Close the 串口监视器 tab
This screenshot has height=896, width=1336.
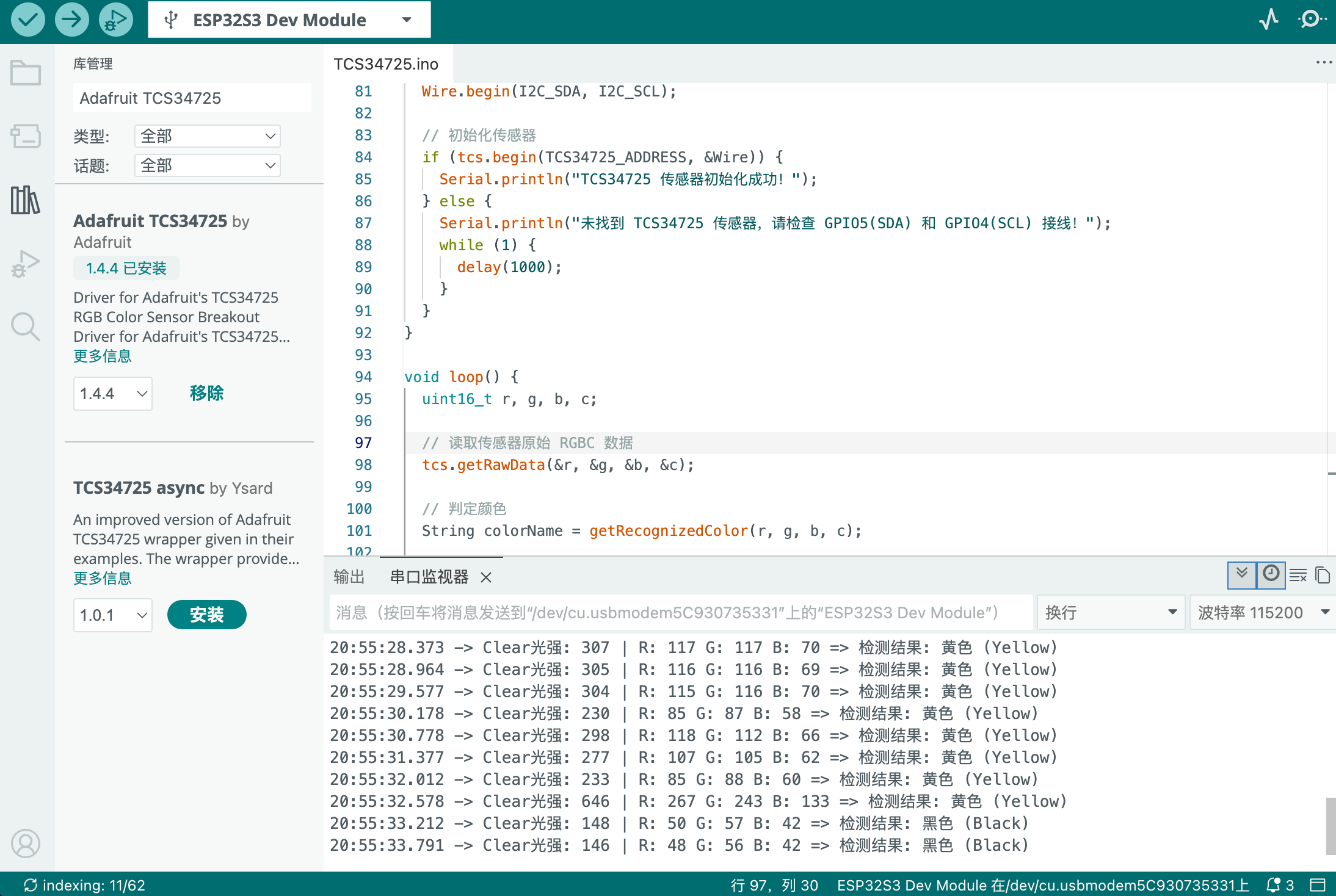tap(486, 577)
